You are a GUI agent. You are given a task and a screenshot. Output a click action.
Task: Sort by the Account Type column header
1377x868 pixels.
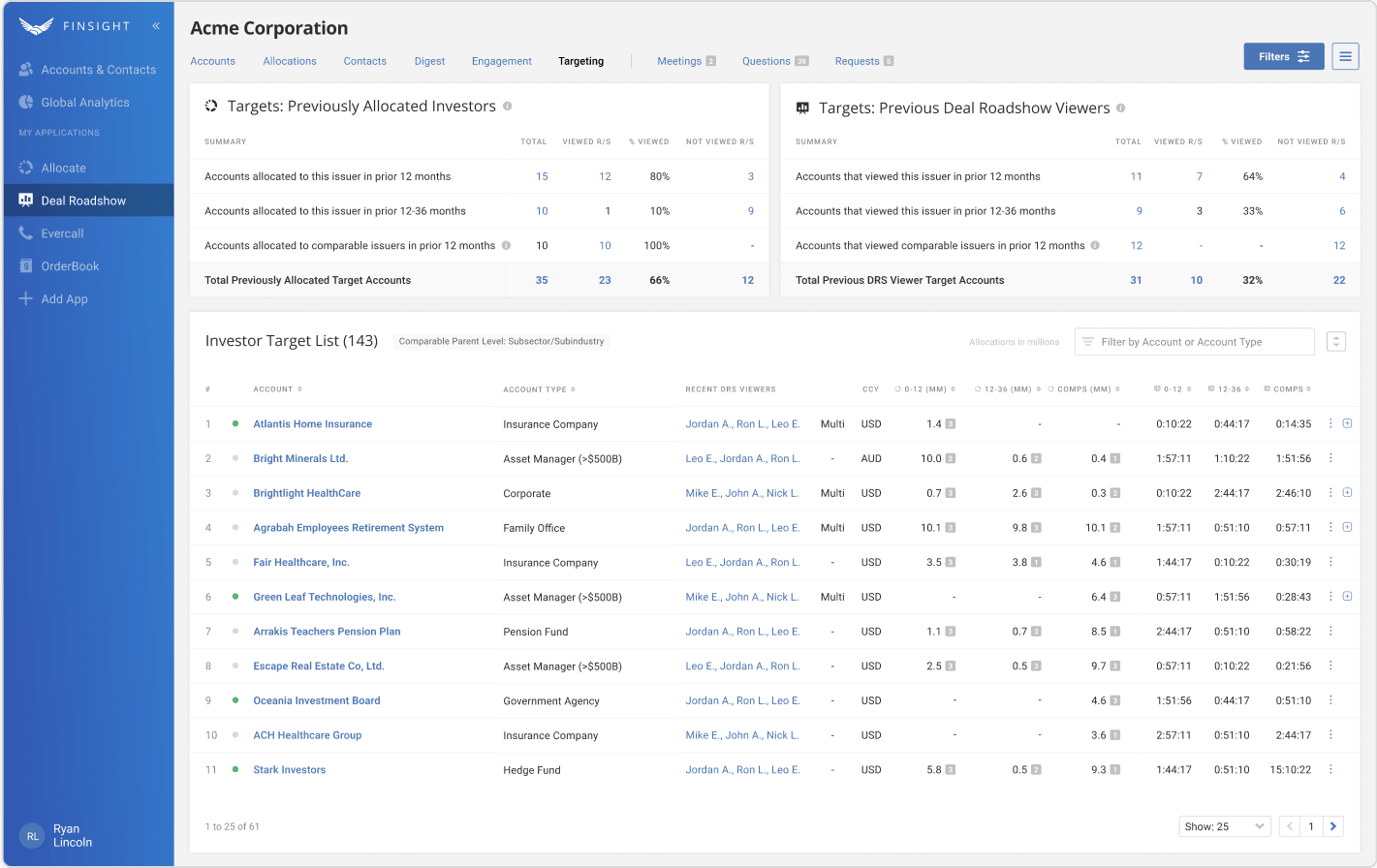point(540,389)
